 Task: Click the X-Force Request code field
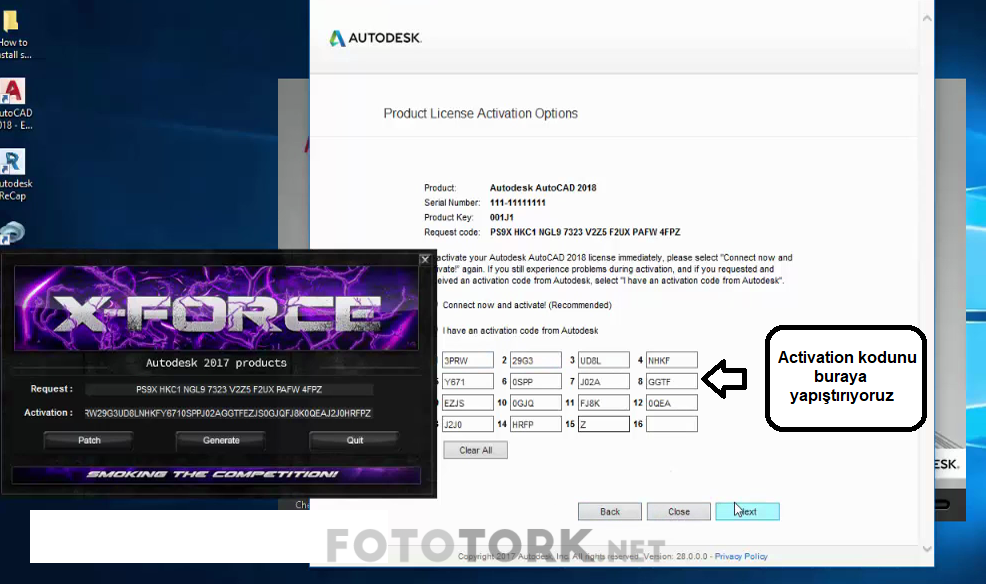point(229,390)
